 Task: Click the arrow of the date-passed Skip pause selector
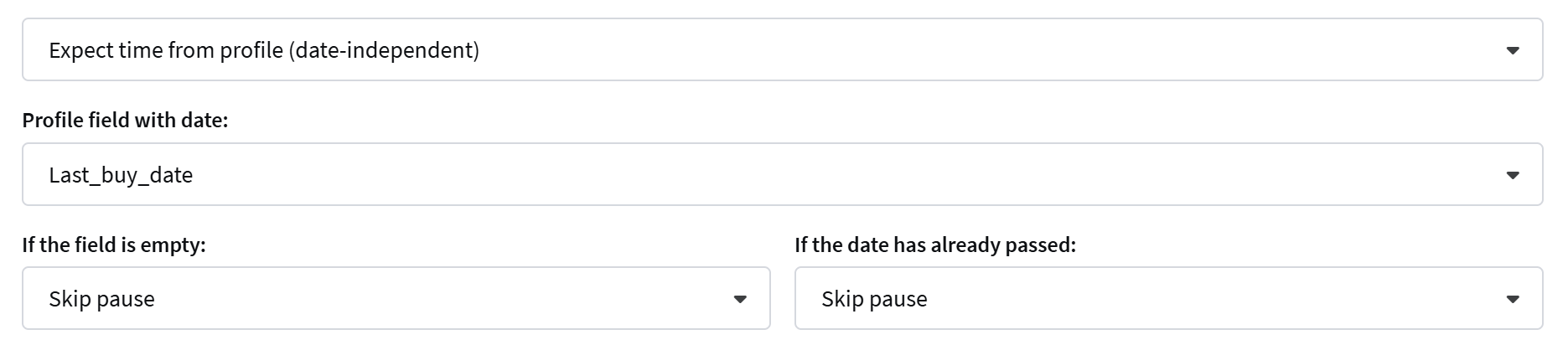point(1513,300)
